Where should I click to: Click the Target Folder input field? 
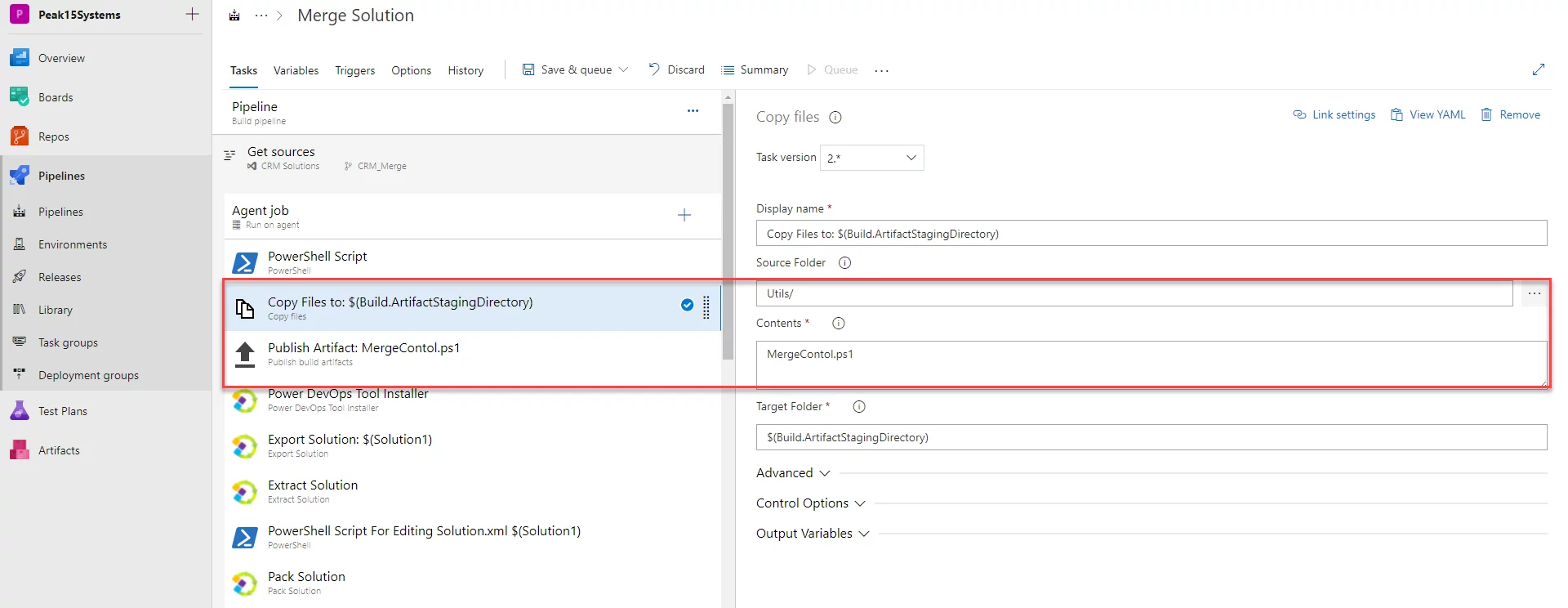tap(1151, 437)
